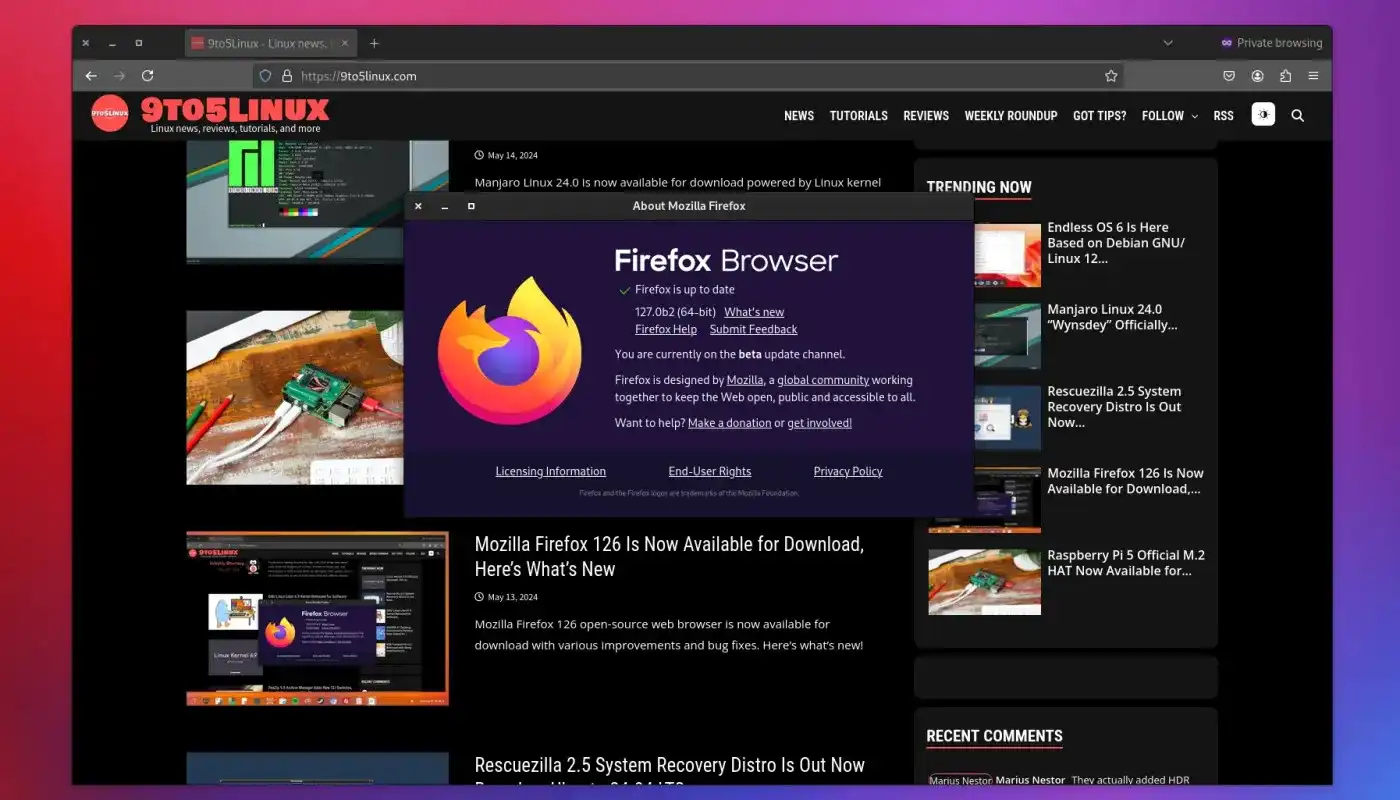Screen dimensions: 1400x800
Task: Click the Submit Feedback link
Action: [754, 329]
